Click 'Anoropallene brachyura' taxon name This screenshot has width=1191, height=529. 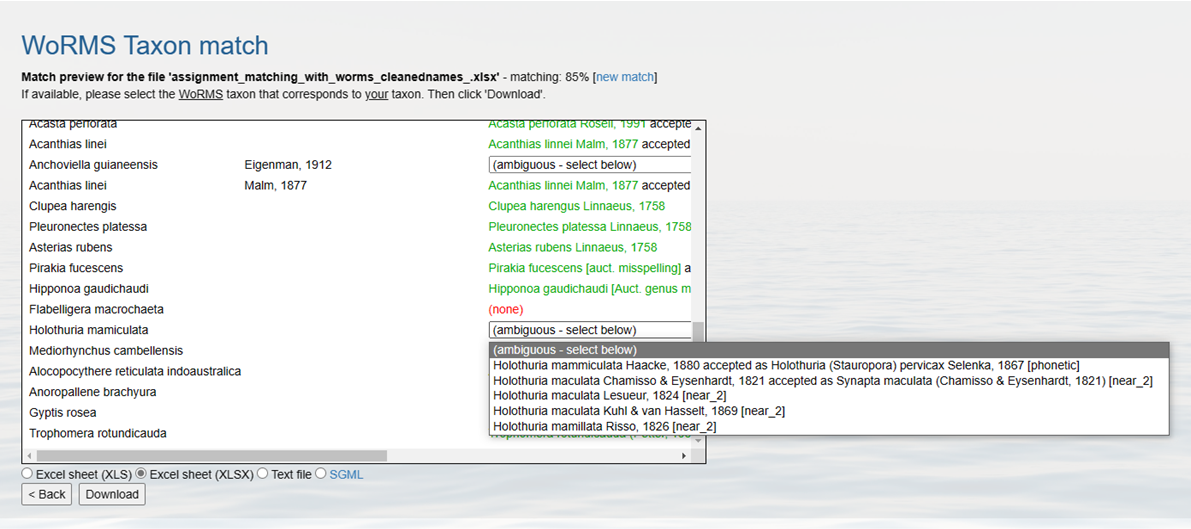pyautogui.click(x=93, y=392)
